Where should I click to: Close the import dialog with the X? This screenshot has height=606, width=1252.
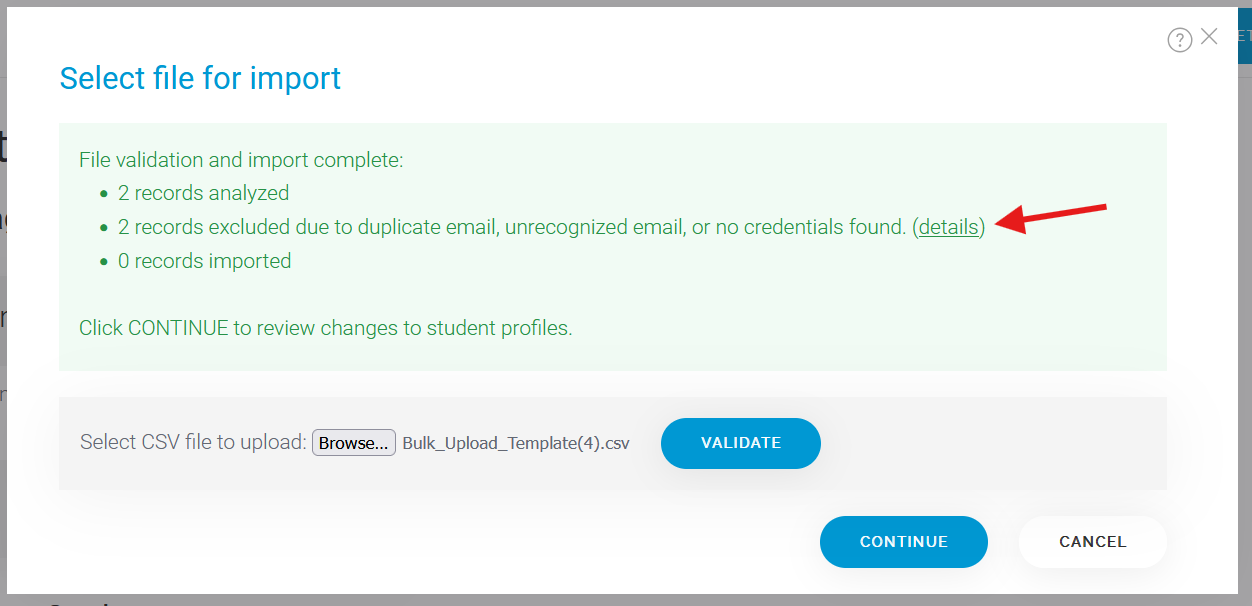coord(1209,37)
